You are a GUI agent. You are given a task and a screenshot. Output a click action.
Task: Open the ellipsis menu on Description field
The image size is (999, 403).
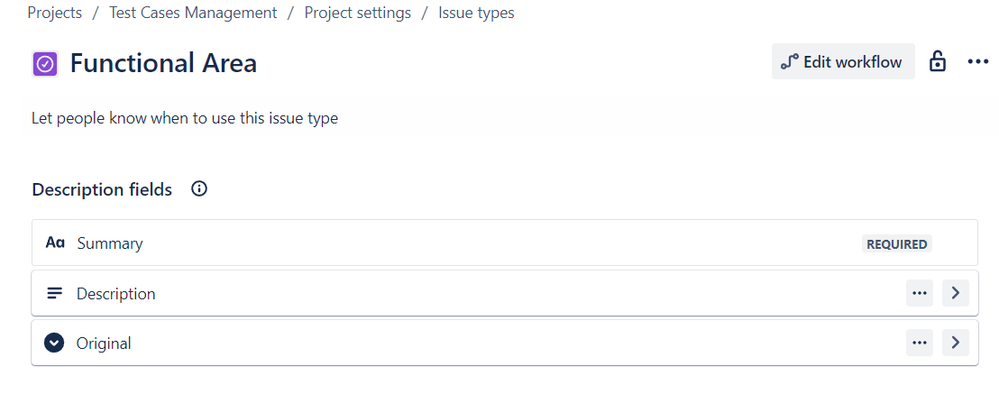(x=919, y=293)
